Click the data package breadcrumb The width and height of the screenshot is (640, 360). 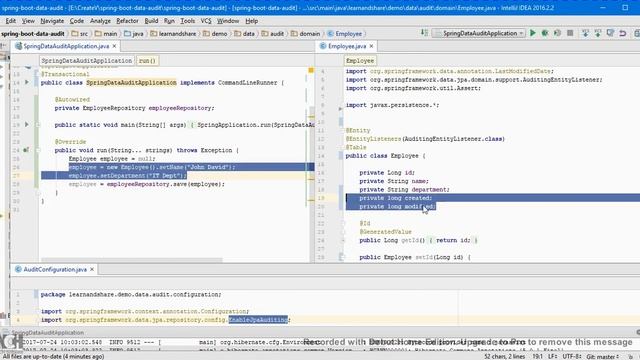coord(245,33)
